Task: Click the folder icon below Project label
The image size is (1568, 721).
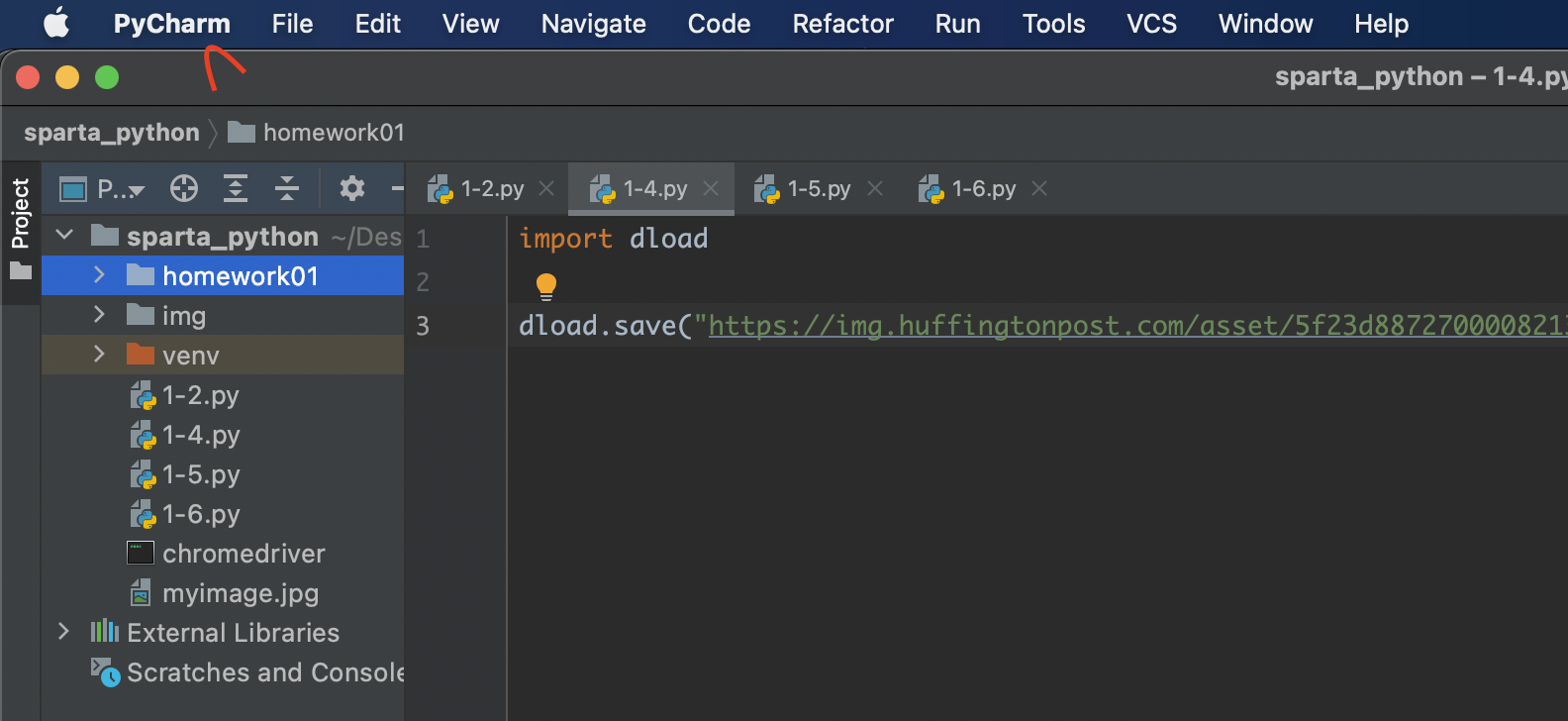Action: (21, 270)
